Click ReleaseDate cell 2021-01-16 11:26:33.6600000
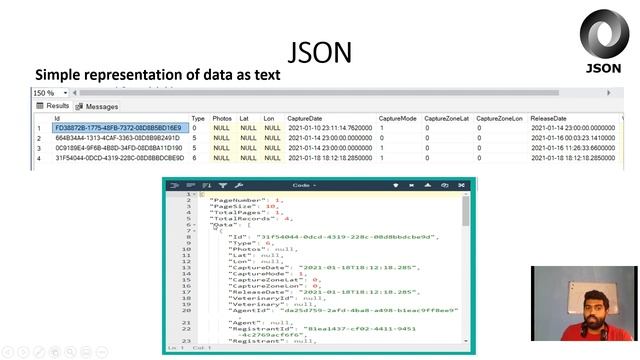Viewport: 640px width, 360px height. 573,148
